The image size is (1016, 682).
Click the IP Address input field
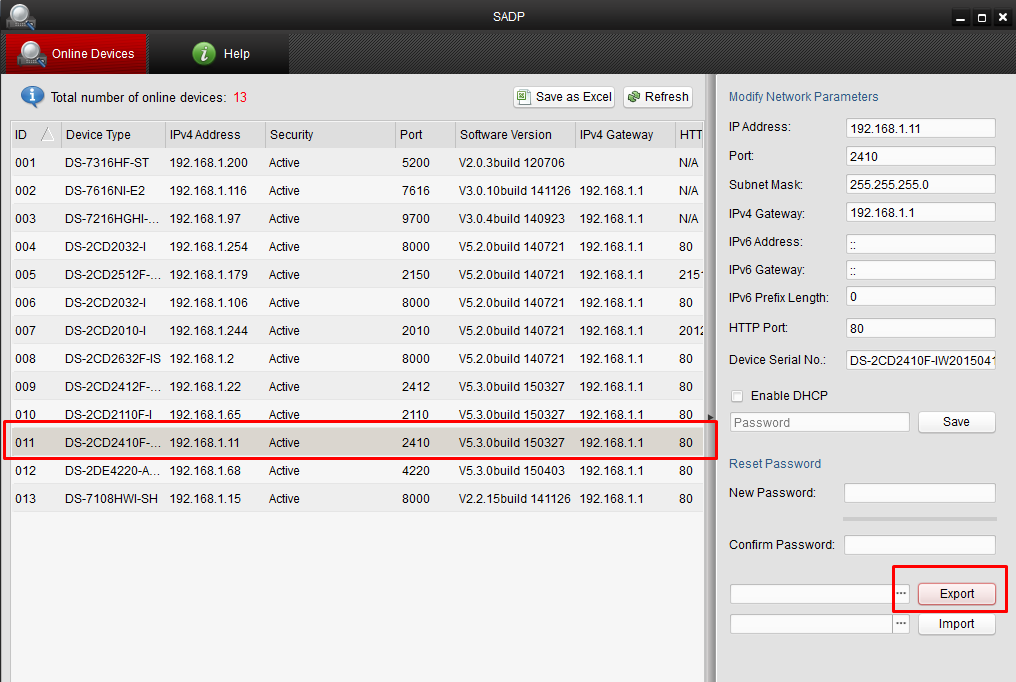point(920,128)
